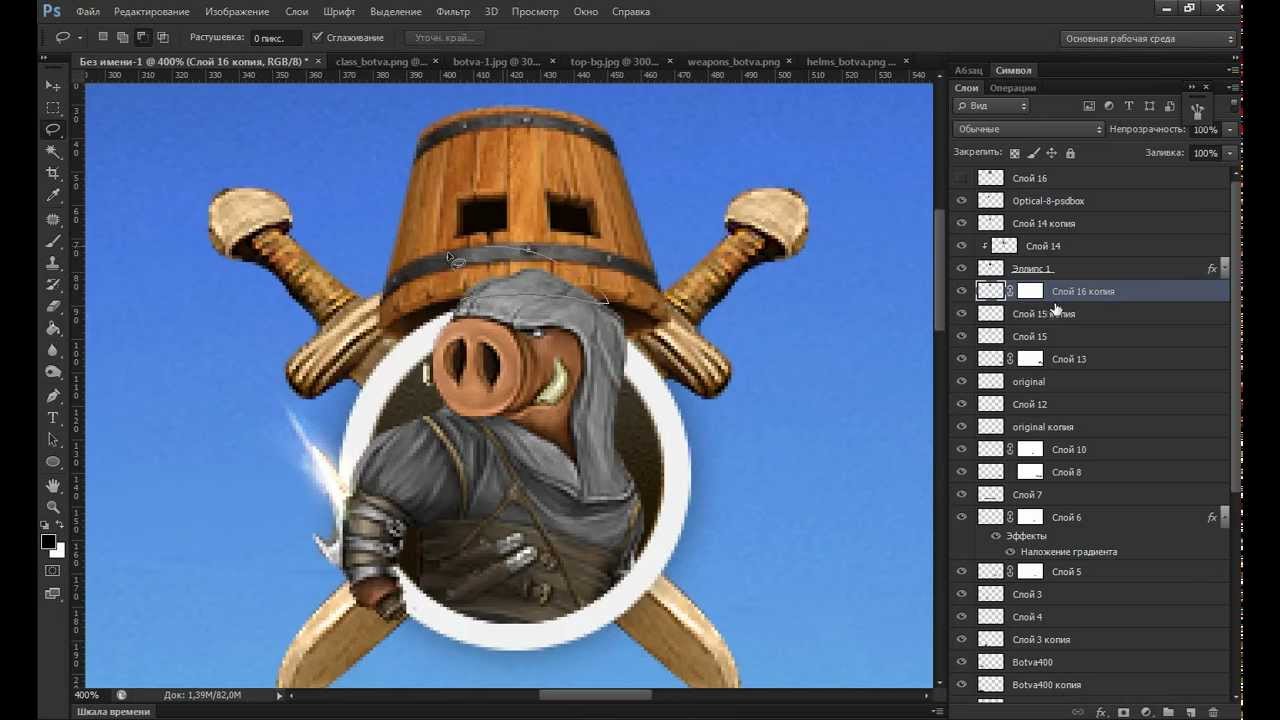The width and height of the screenshot is (1280, 720).
Task: Lock layer position
Action: [x=1052, y=154]
